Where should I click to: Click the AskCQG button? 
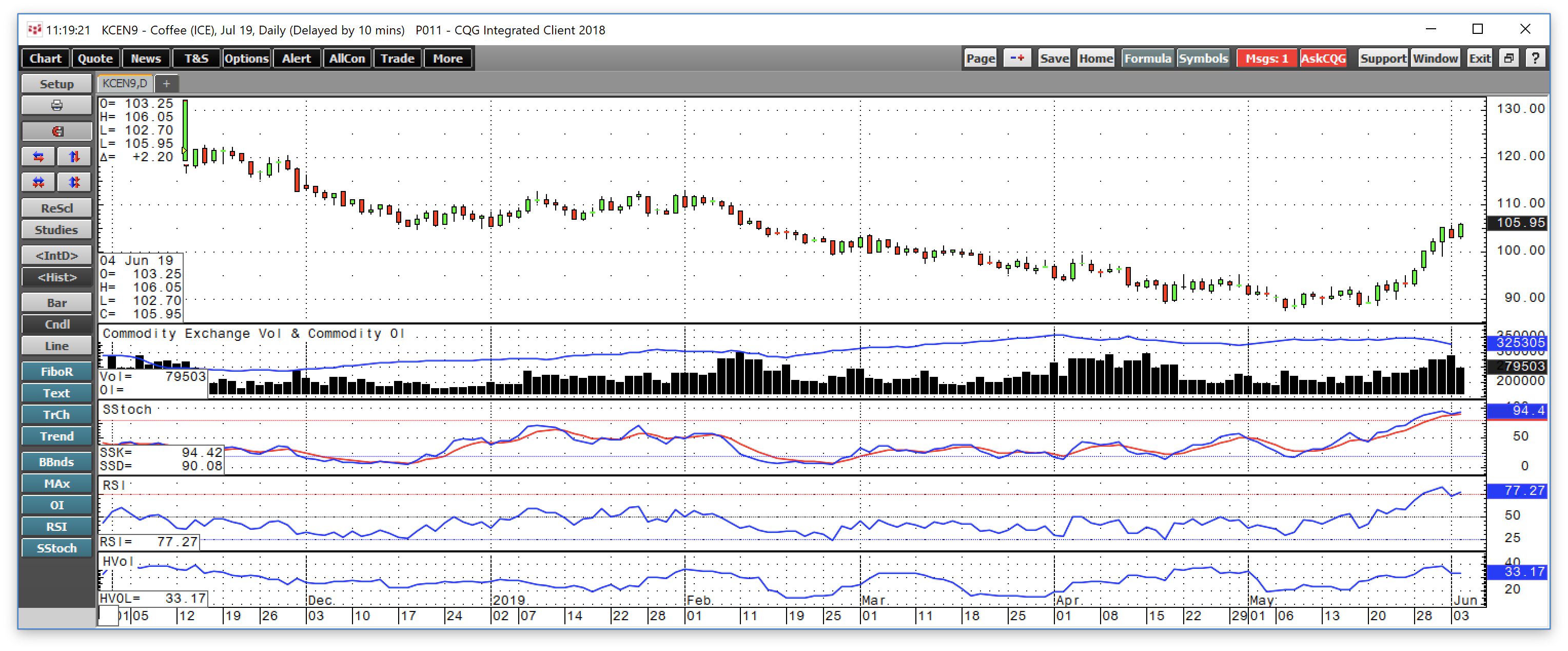pos(1323,59)
